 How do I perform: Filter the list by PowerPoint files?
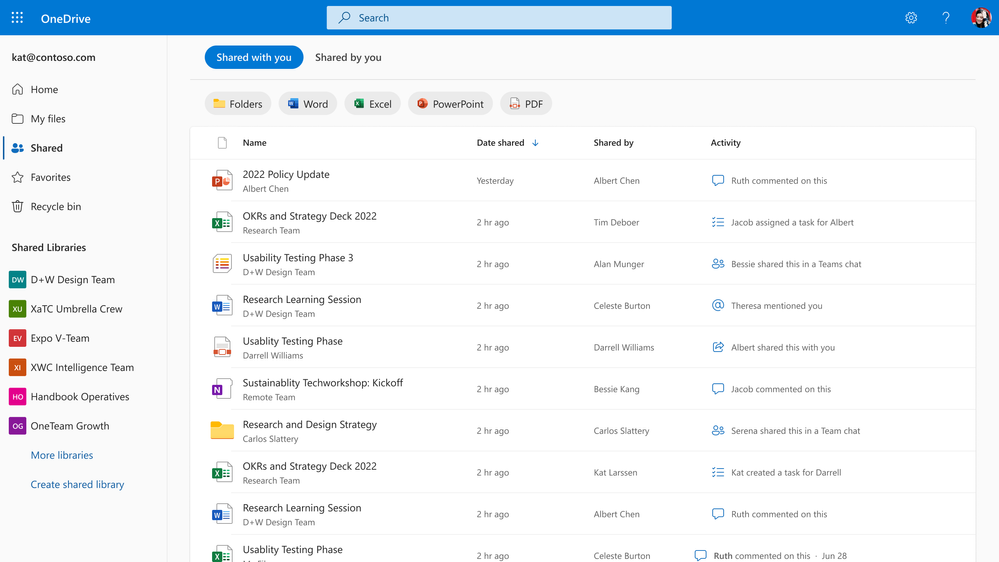coord(450,104)
